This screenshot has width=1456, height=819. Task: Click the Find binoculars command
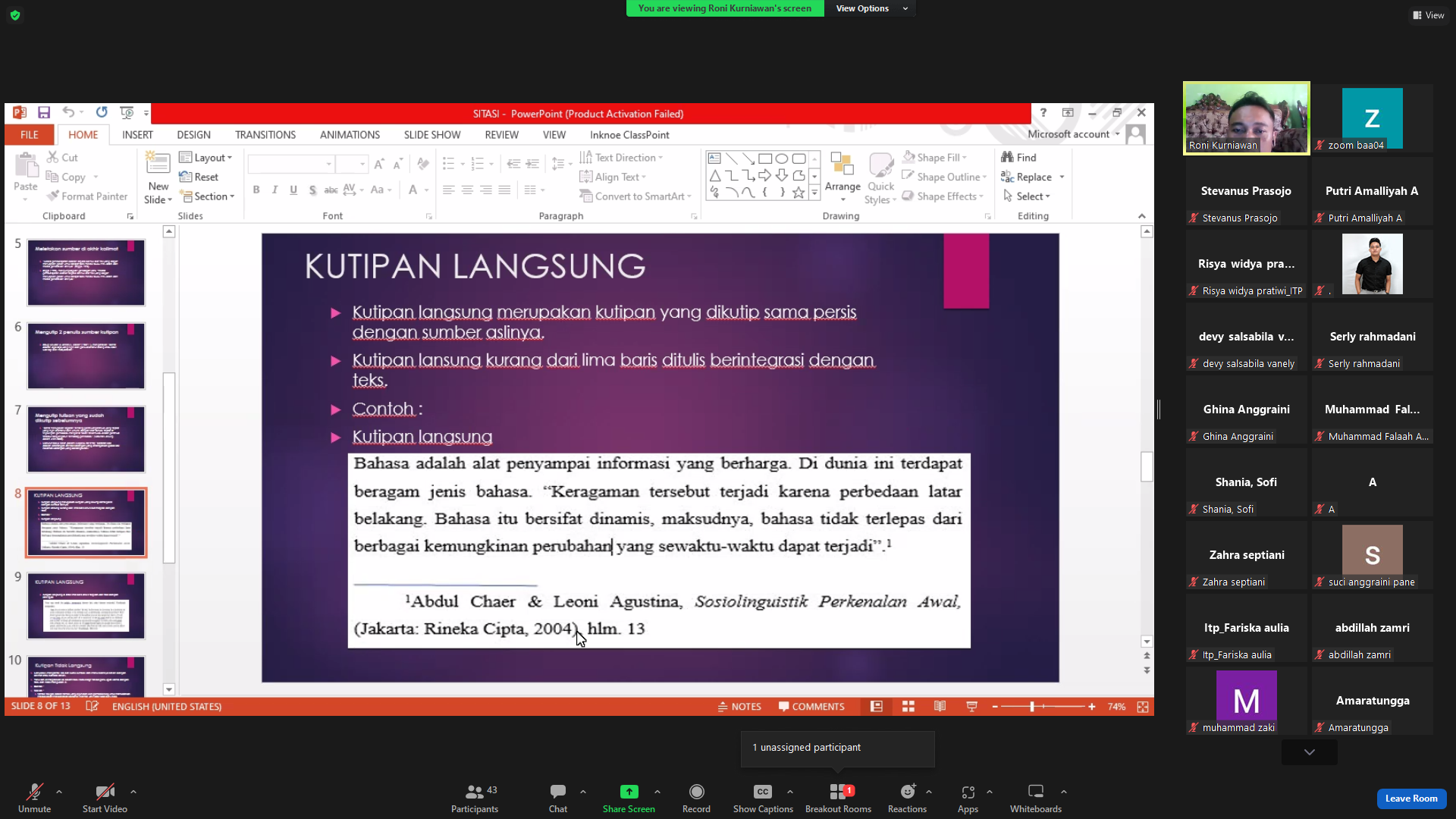click(x=1018, y=157)
